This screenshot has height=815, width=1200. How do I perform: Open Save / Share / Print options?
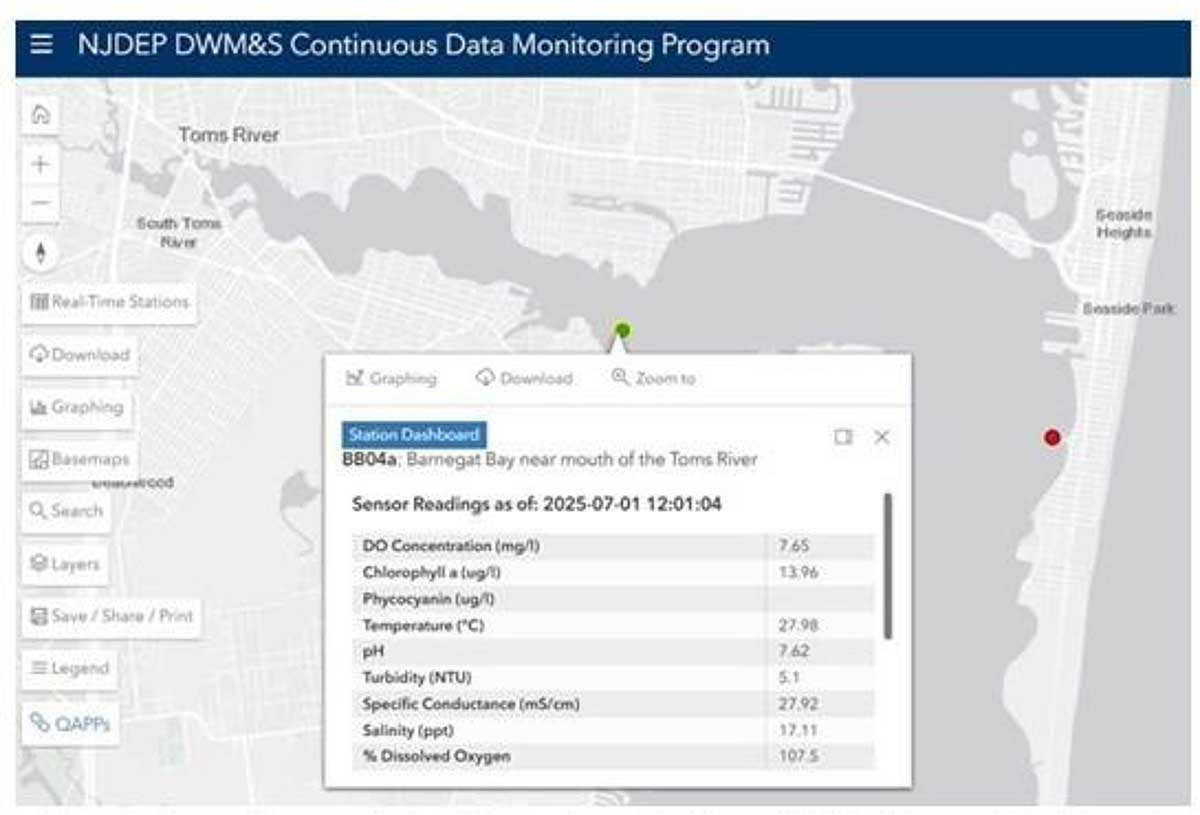pos(111,616)
